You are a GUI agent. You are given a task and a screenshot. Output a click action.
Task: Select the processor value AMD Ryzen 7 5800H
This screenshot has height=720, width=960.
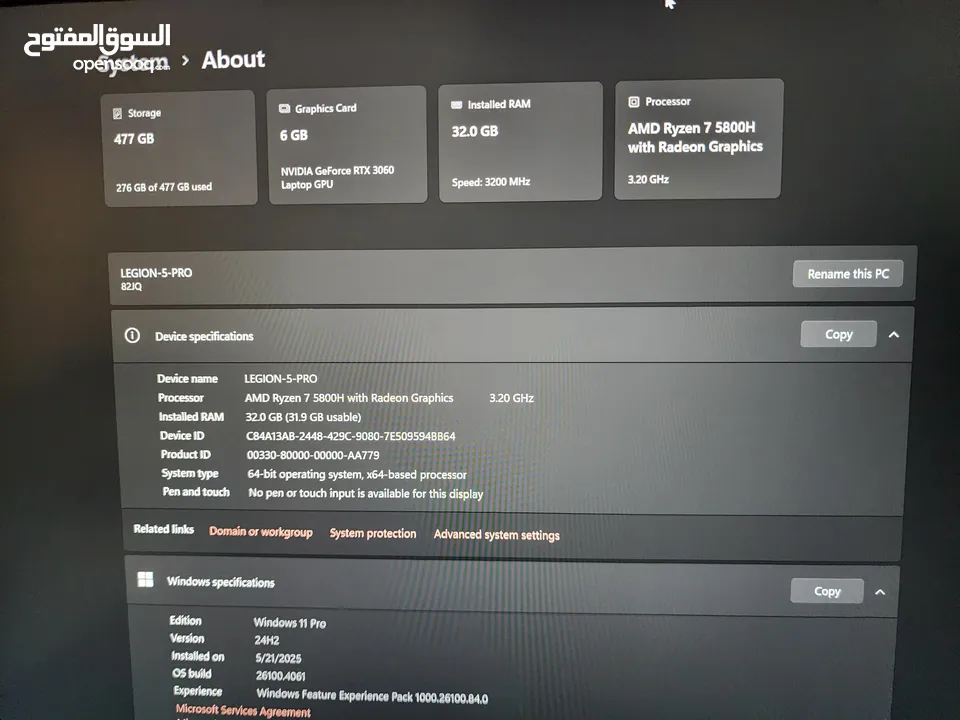[349, 398]
